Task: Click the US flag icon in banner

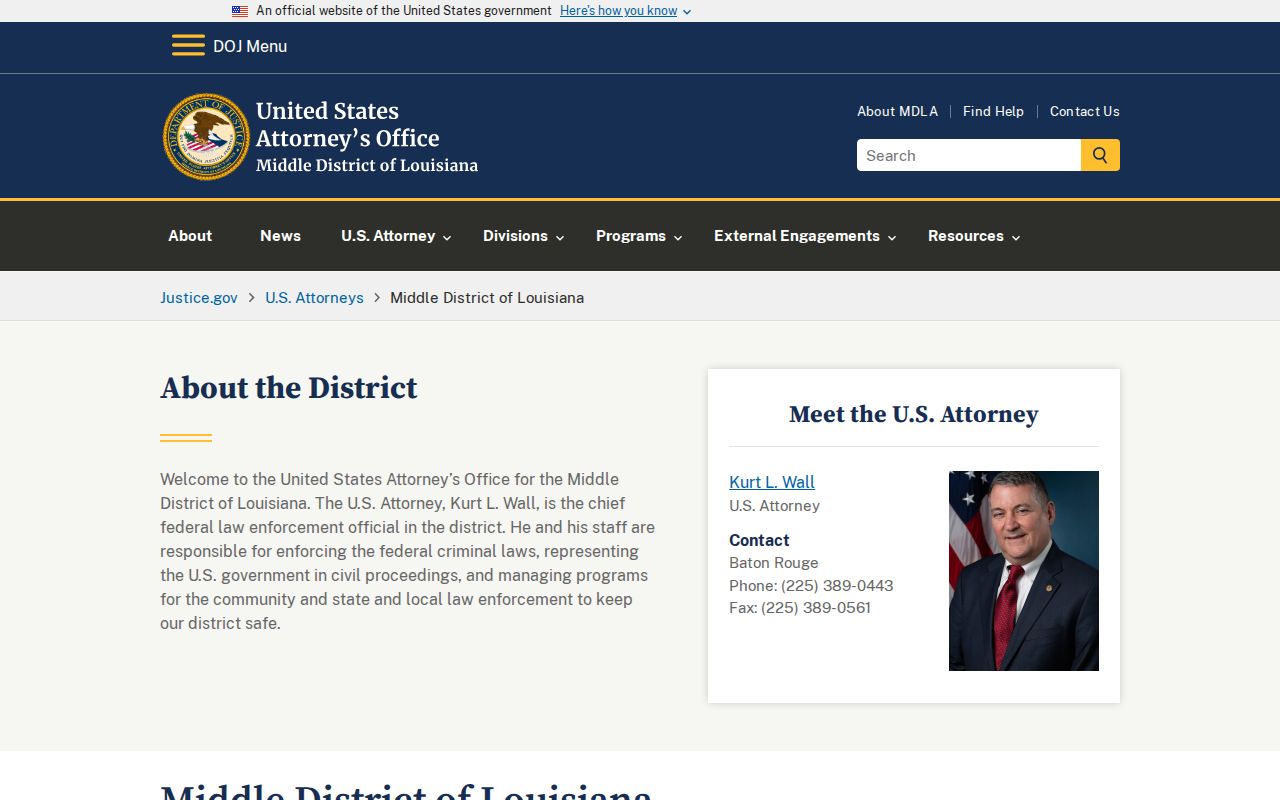Action: coord(240,11)
